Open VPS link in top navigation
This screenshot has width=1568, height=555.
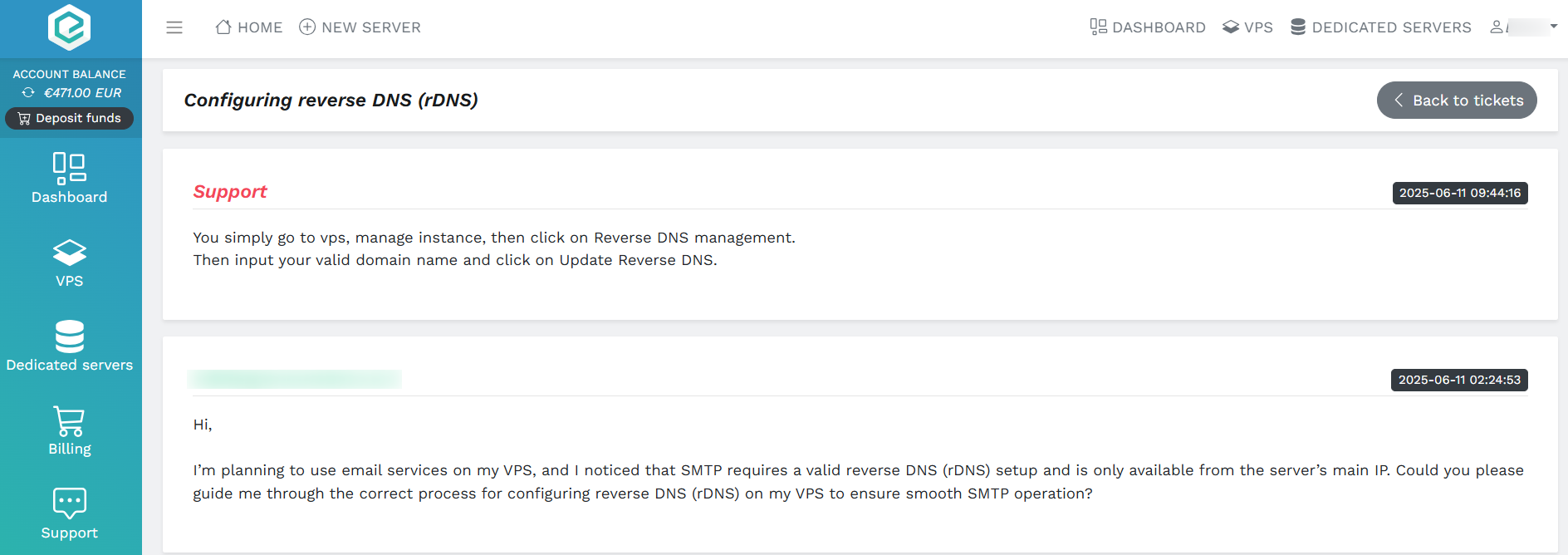pos(1247,27)
